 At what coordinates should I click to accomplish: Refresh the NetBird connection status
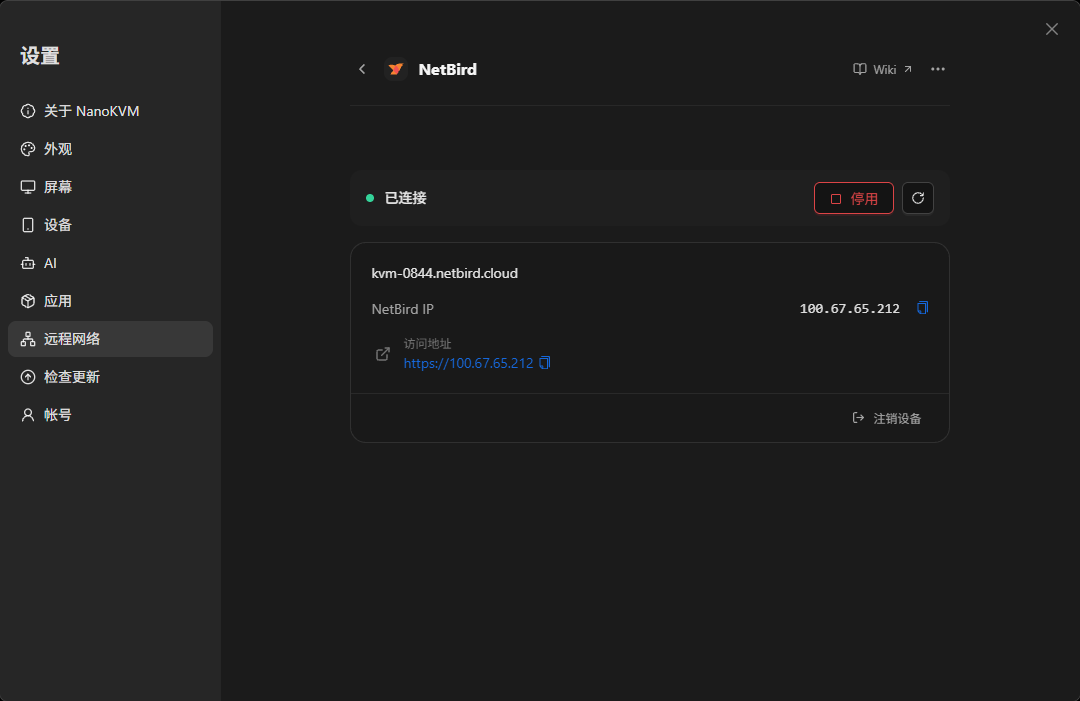coord(917,198)
